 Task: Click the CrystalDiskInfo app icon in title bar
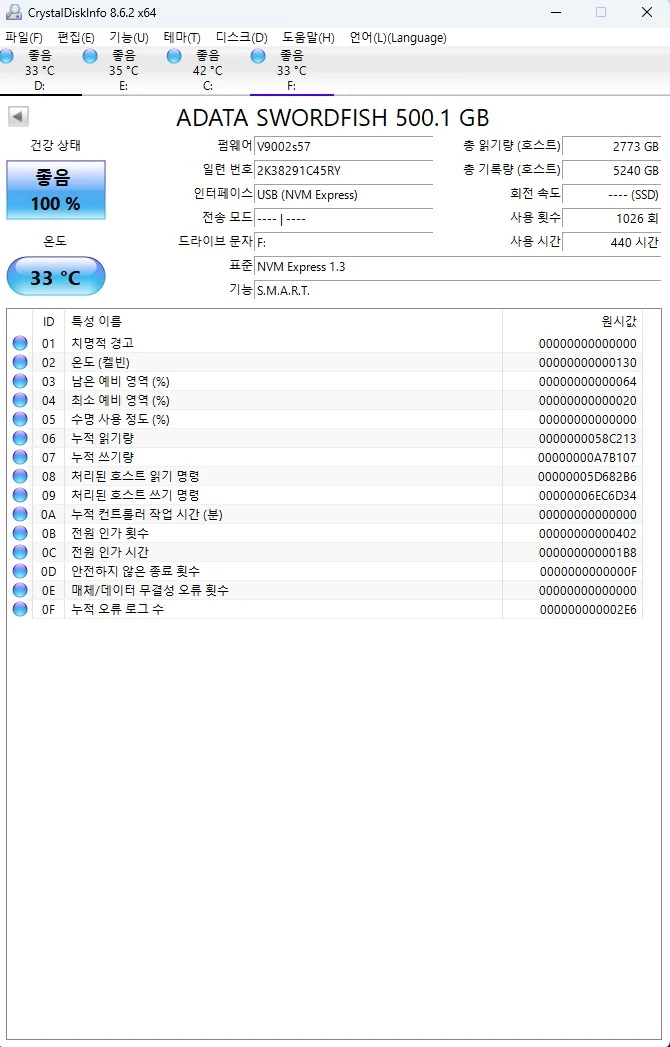(x=13, y=13)
